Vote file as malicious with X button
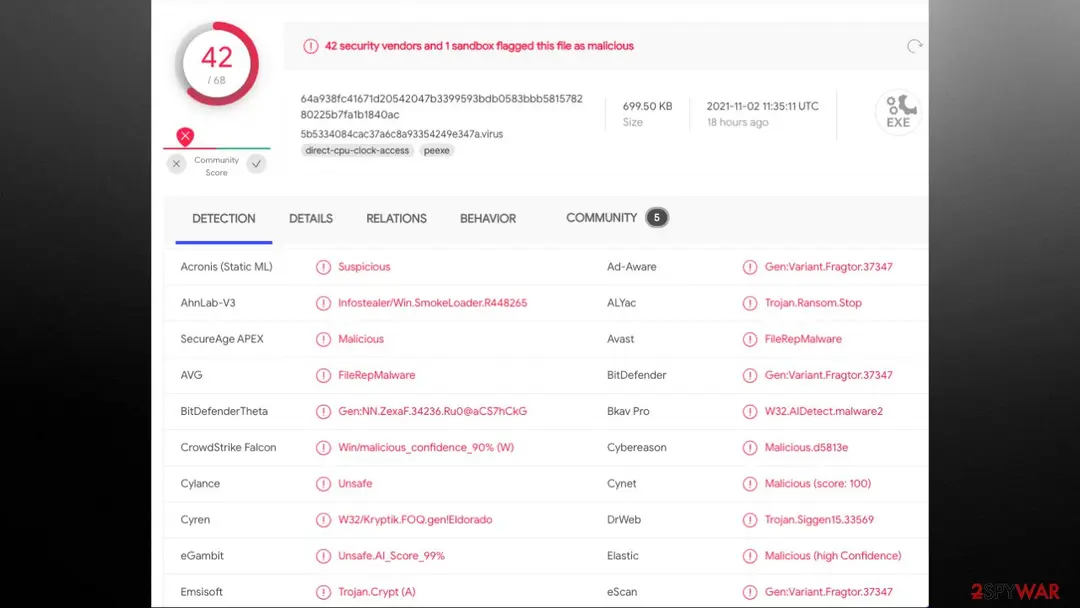Image resolution: width=1080 pixels, height=608 pixels. (176, 164)
